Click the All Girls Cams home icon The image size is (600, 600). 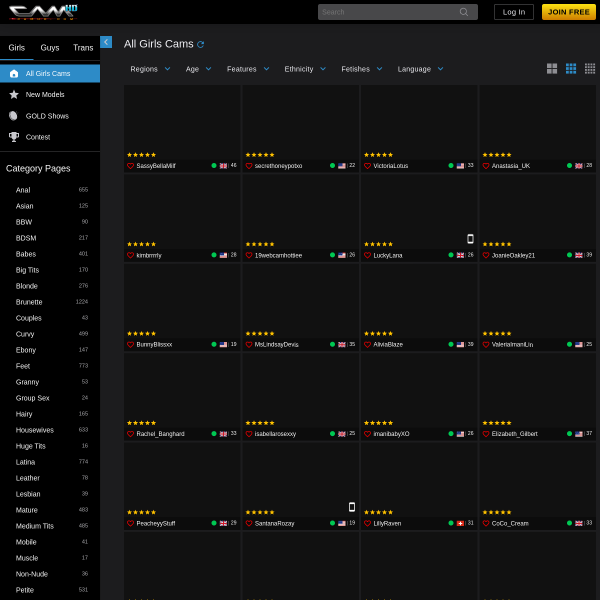coord(14,73)
